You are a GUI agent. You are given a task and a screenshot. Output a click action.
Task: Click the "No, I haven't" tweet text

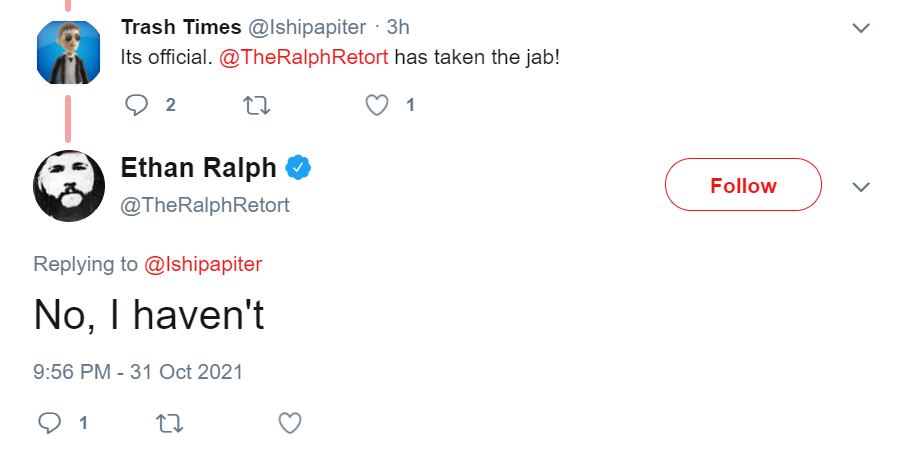(149, 315)
